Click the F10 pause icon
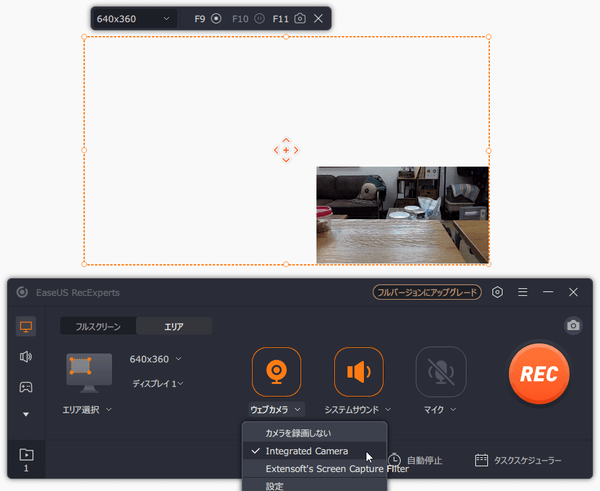The width and height of the screenshot is (600, 491). coord(259,18)
